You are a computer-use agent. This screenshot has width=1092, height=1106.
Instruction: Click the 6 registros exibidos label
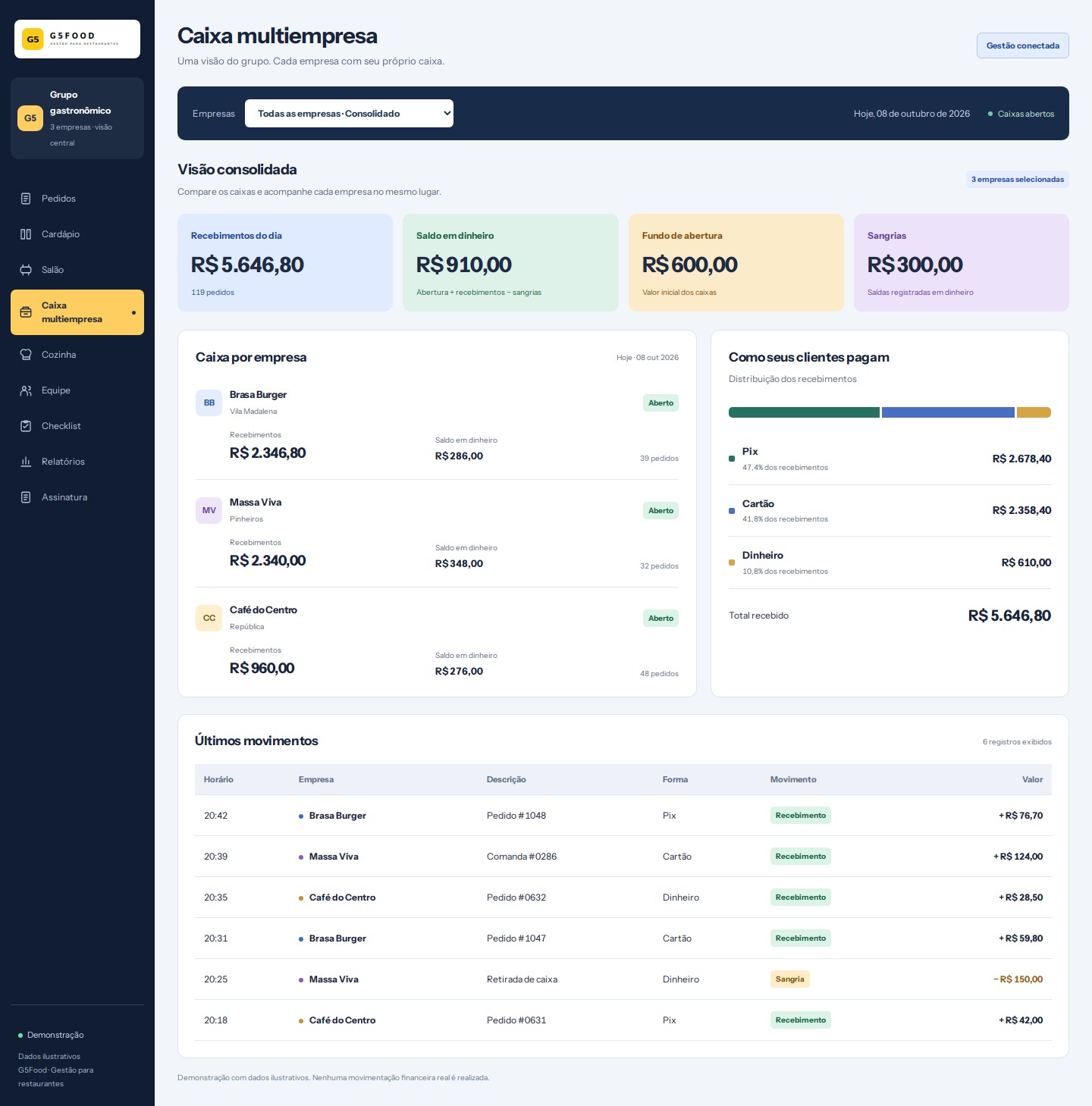tap(1017, 742)
